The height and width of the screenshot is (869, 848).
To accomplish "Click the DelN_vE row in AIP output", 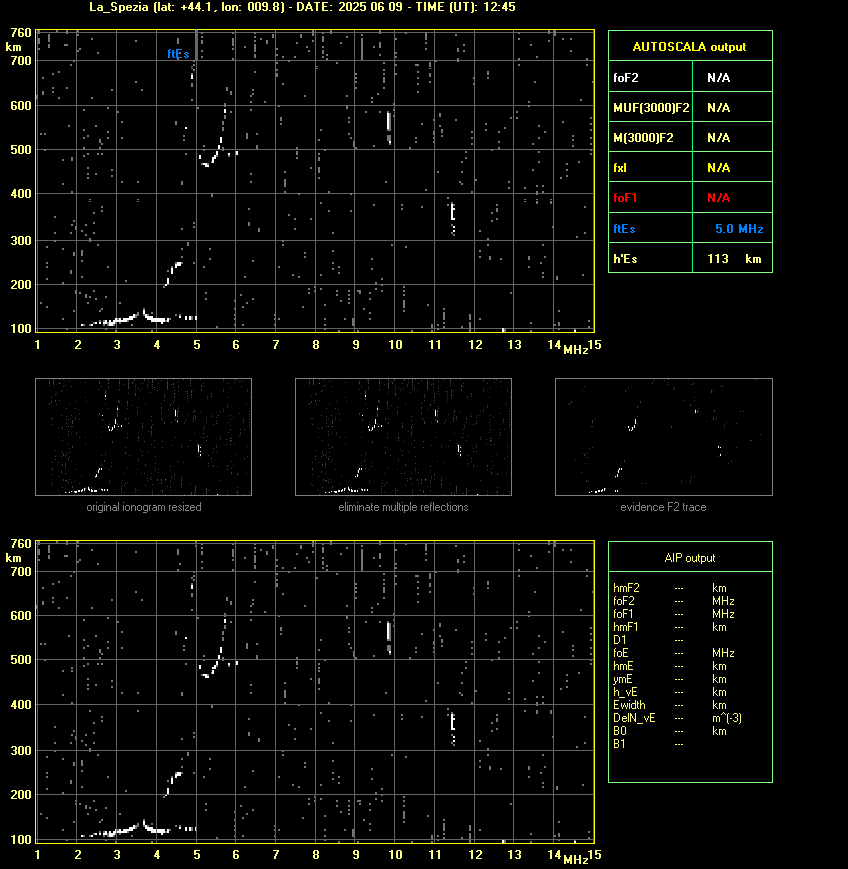I will click(x=677, y=718).
